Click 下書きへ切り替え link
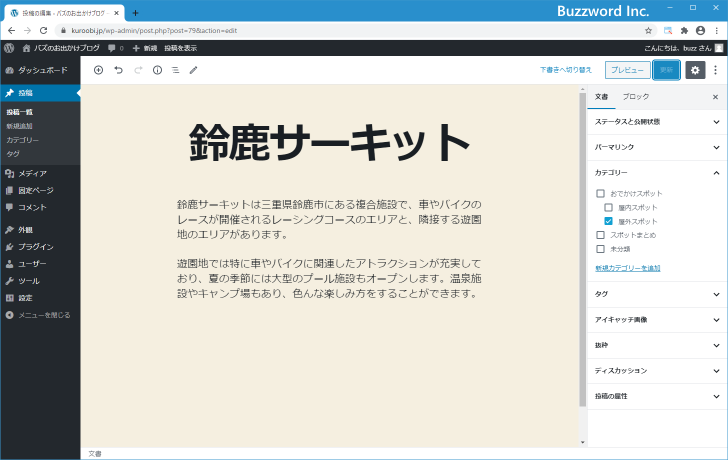This screenshot has height=460, width=728. [566, 70]
